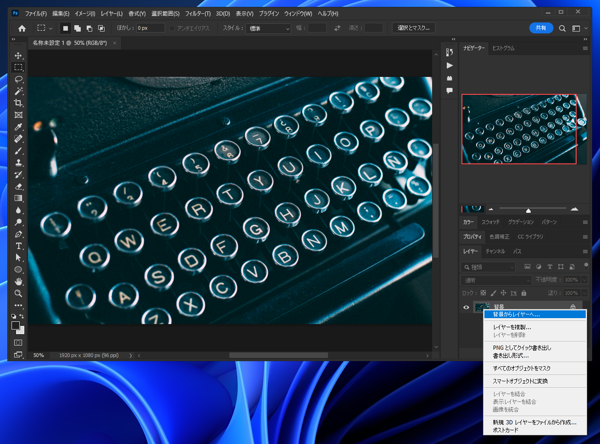
Task: Select the Gradient tool
Action: click(x=18, y=198)
